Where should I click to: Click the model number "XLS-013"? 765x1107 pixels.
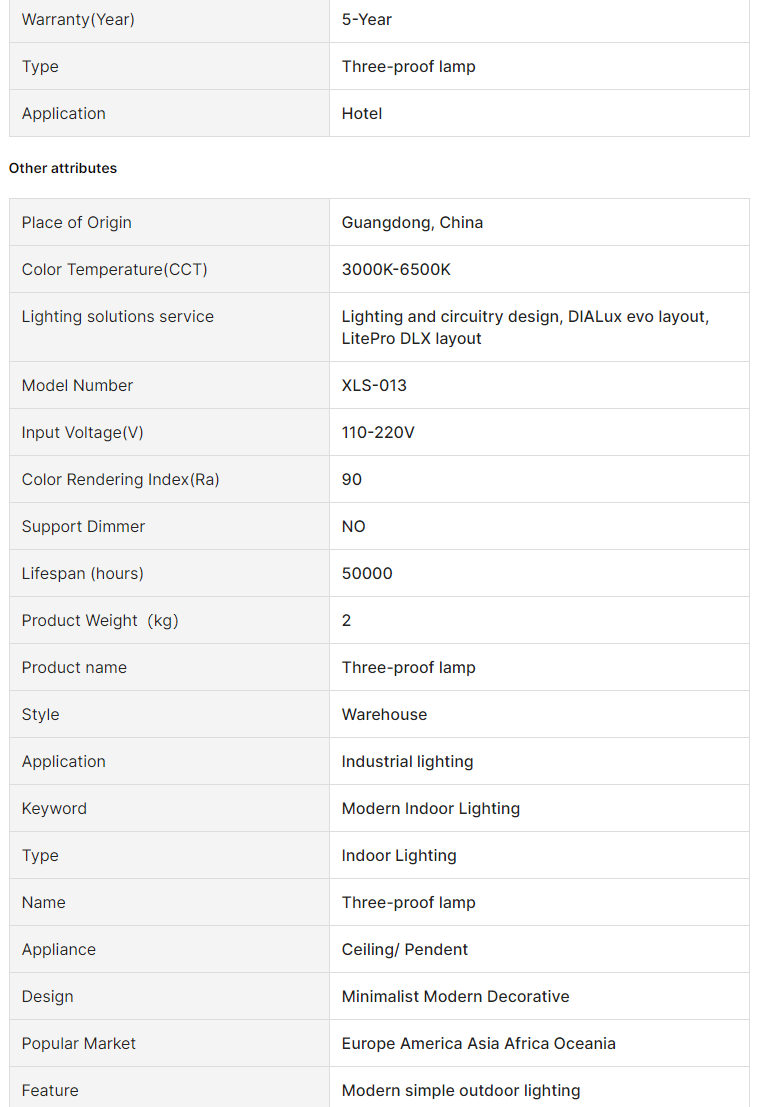(x=374, y=385)
